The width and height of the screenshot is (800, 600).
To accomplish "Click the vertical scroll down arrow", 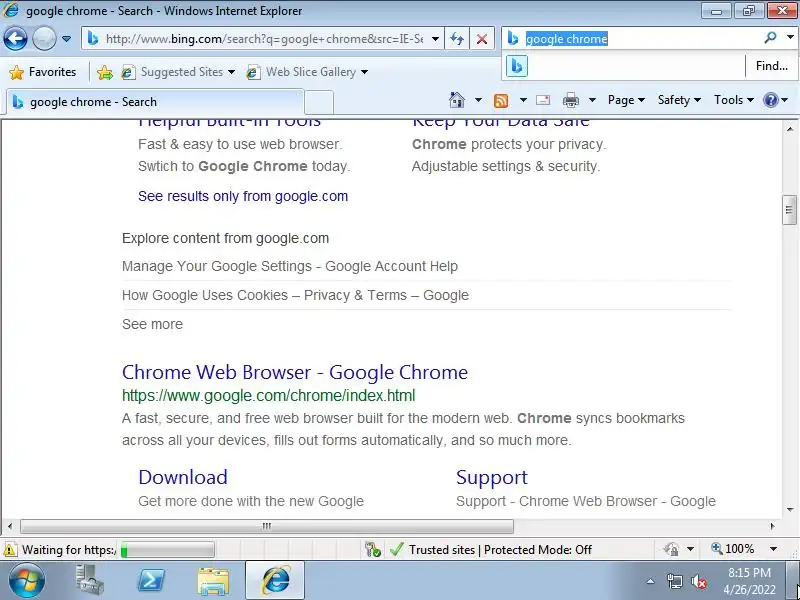I will 790,509.
